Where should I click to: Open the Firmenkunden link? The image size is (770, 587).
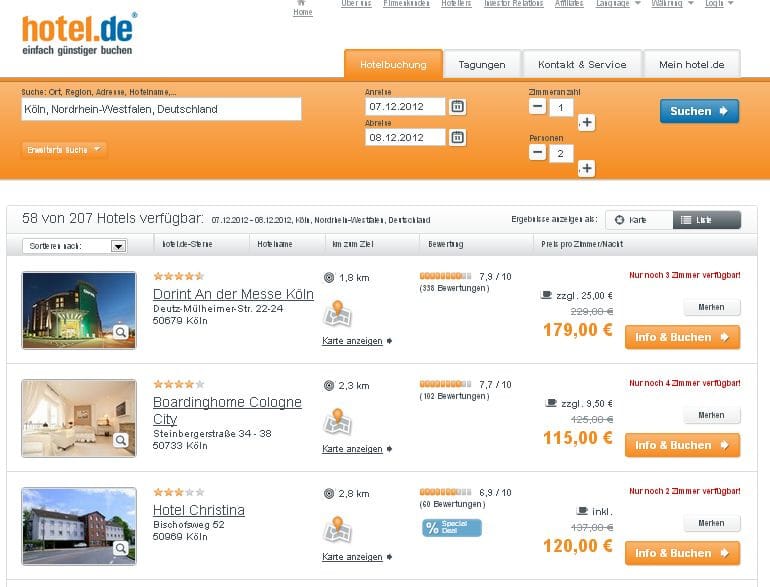pyautogui.click(x=406, y=3)
